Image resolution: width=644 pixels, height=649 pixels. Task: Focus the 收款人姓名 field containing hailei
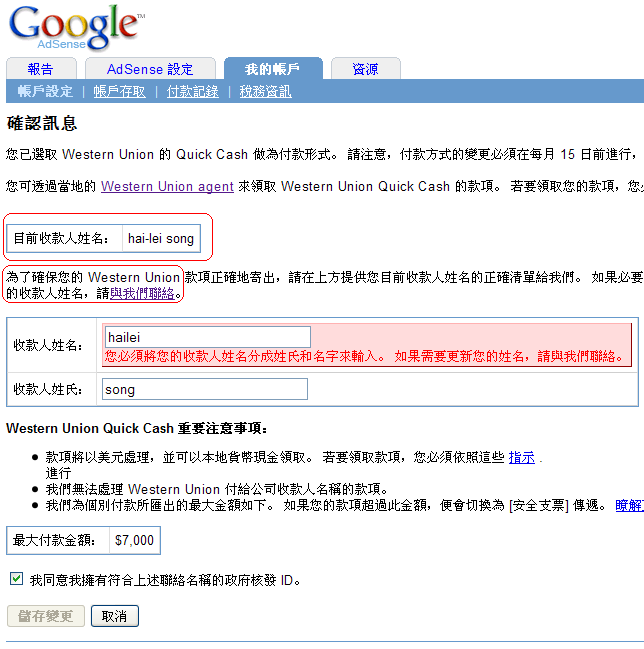point(208,337)
